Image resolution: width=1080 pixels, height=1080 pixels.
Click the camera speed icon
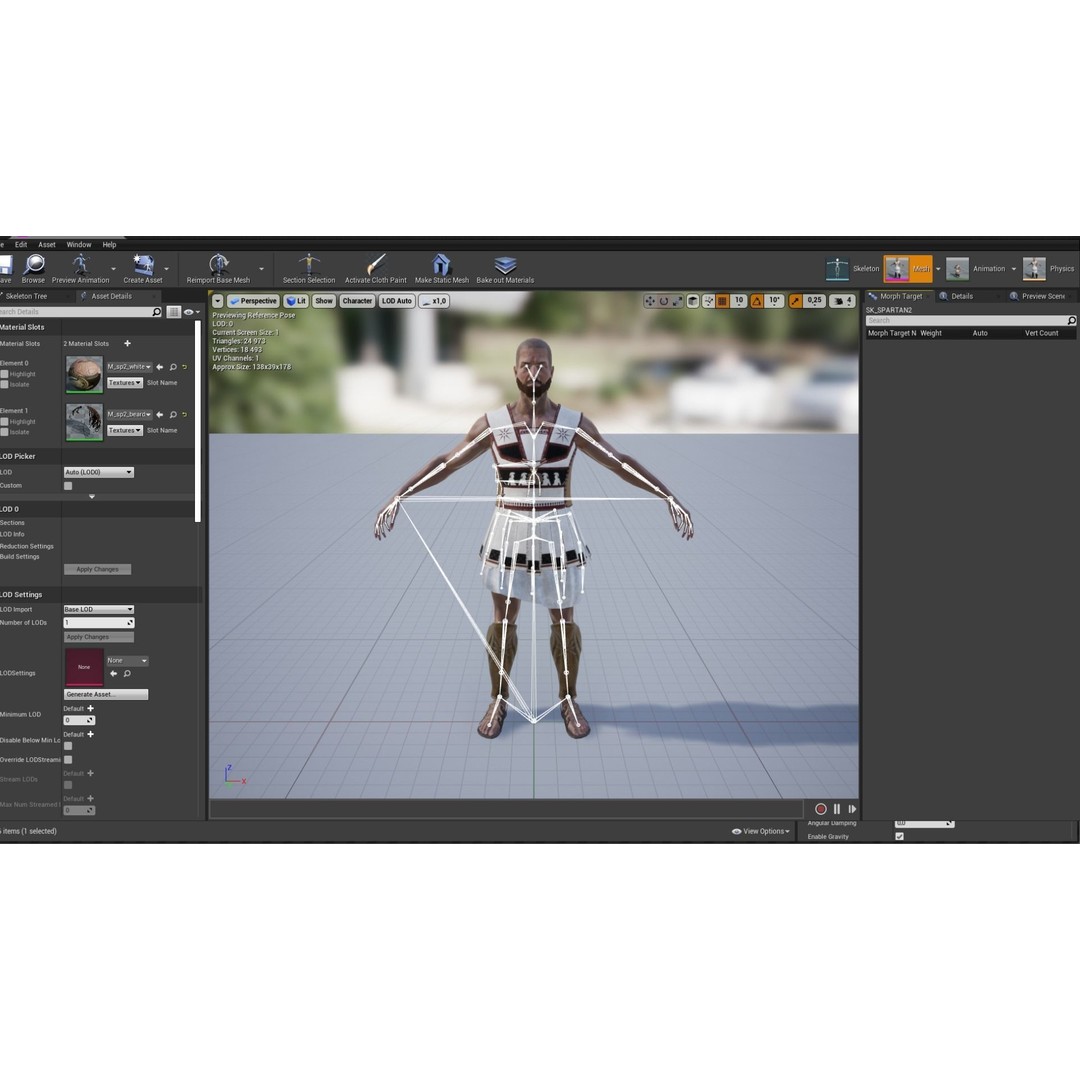[x=842, y=301]
